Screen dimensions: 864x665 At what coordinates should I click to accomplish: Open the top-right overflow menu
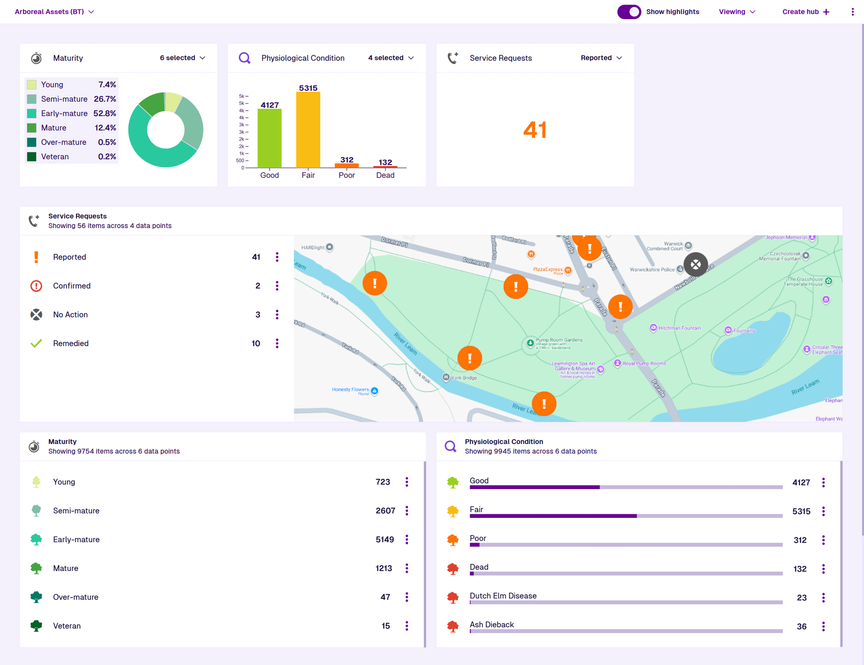pos(852,11)
